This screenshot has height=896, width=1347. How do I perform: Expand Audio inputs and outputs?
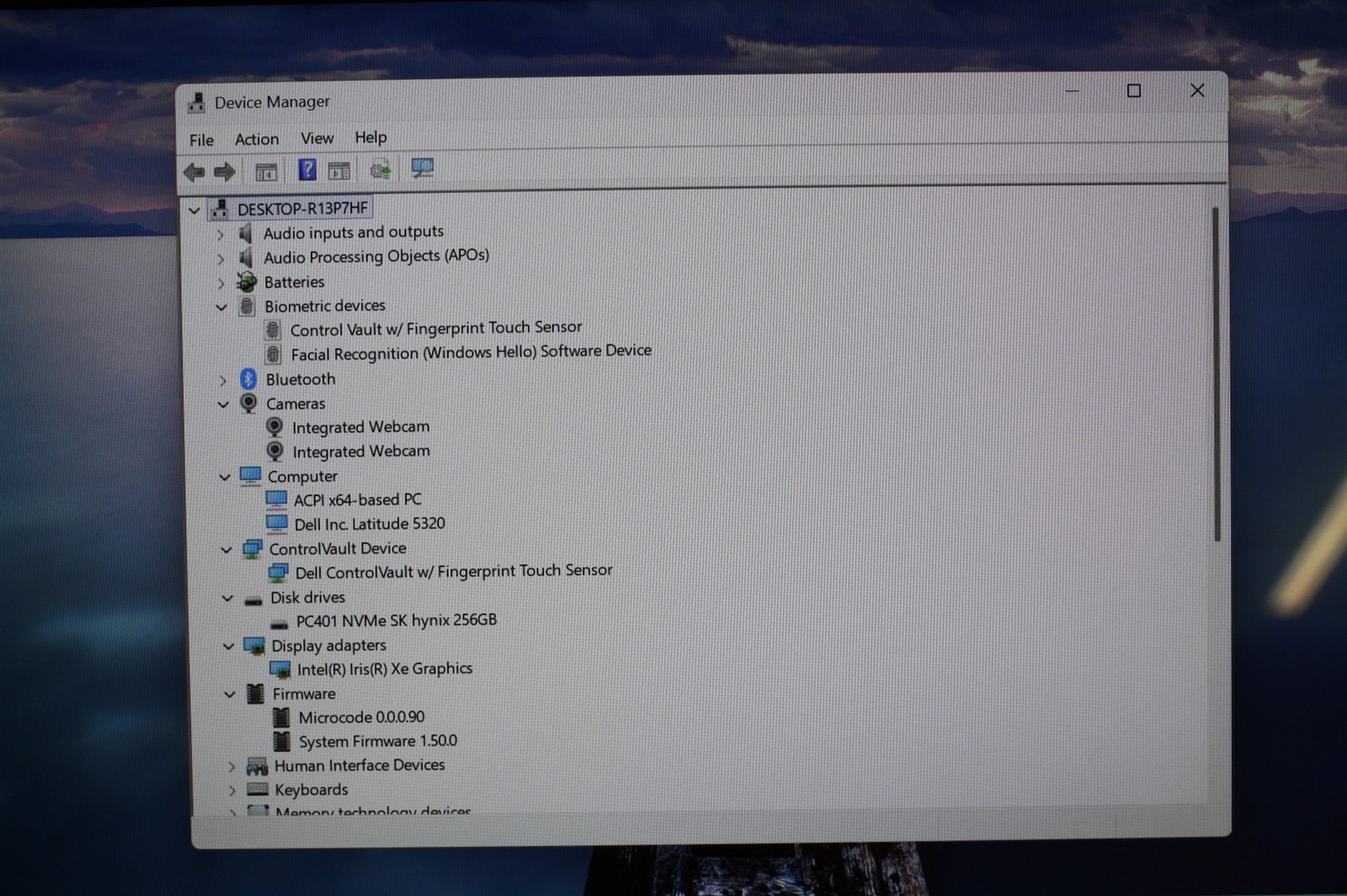221,234
